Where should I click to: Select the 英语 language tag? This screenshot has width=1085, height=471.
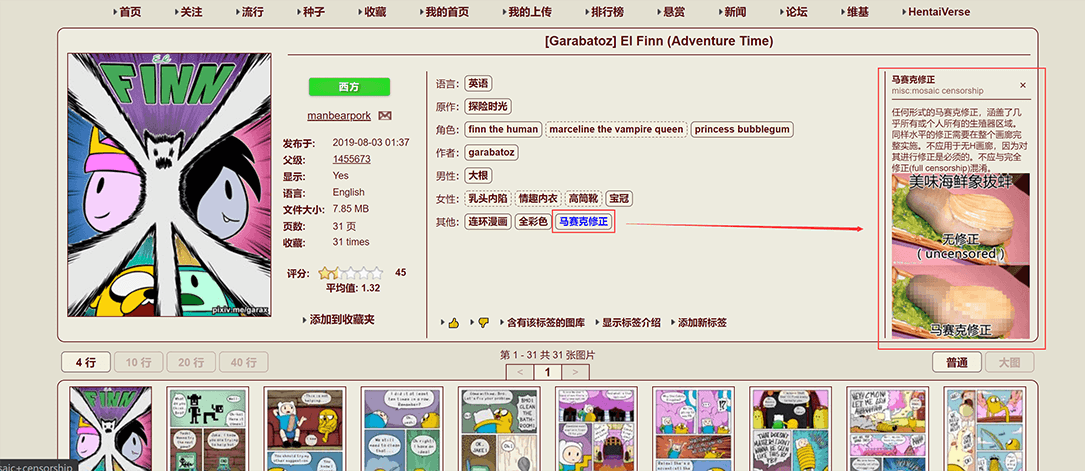[478, 84]
